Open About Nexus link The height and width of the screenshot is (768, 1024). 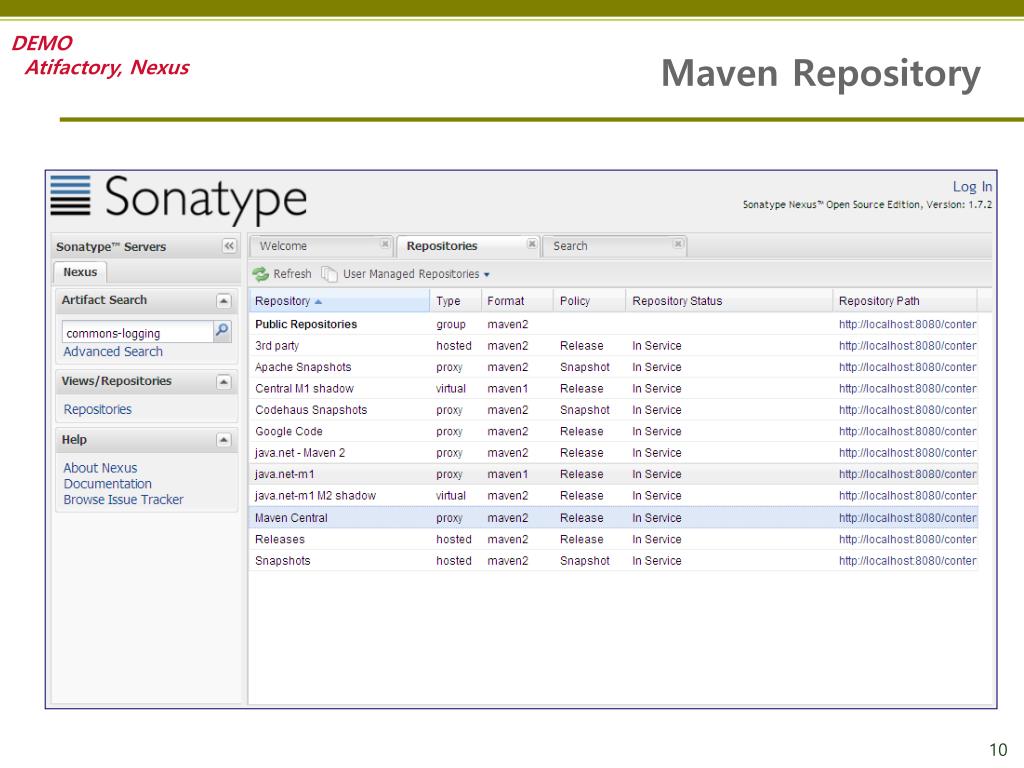coord(100,468)
